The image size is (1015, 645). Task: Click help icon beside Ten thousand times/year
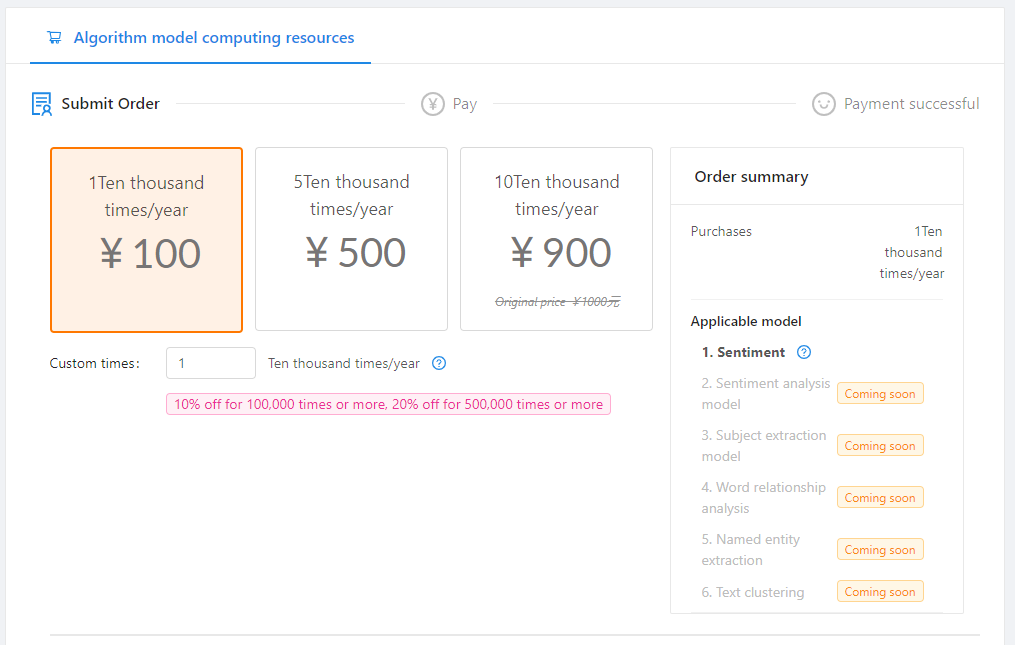(438, 363)
